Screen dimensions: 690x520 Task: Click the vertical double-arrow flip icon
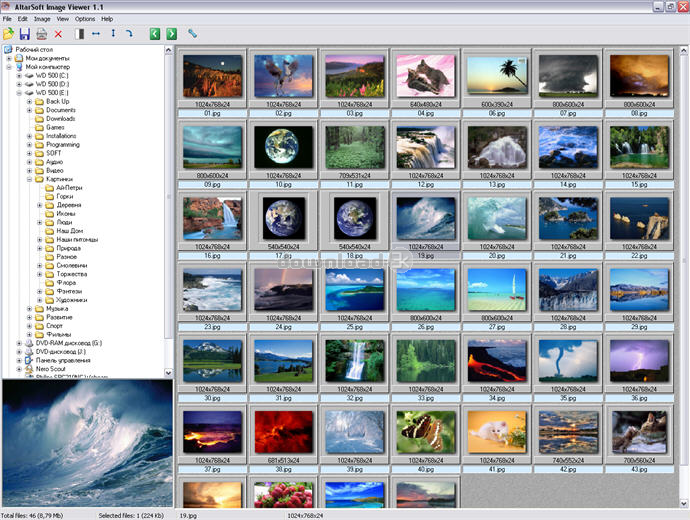click(x=113, y=33)
